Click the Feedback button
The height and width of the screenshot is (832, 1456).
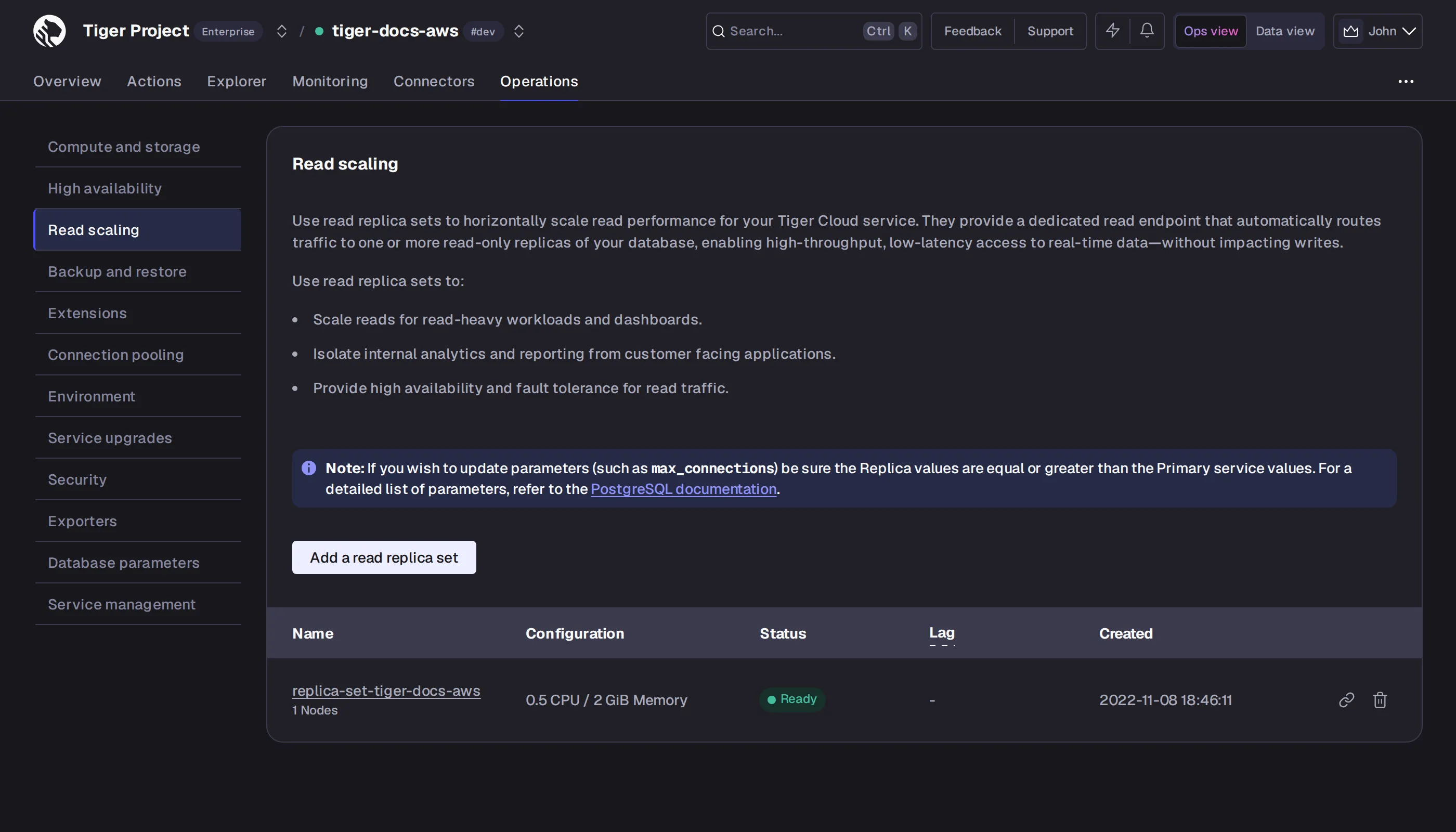[x=972, y=31]
